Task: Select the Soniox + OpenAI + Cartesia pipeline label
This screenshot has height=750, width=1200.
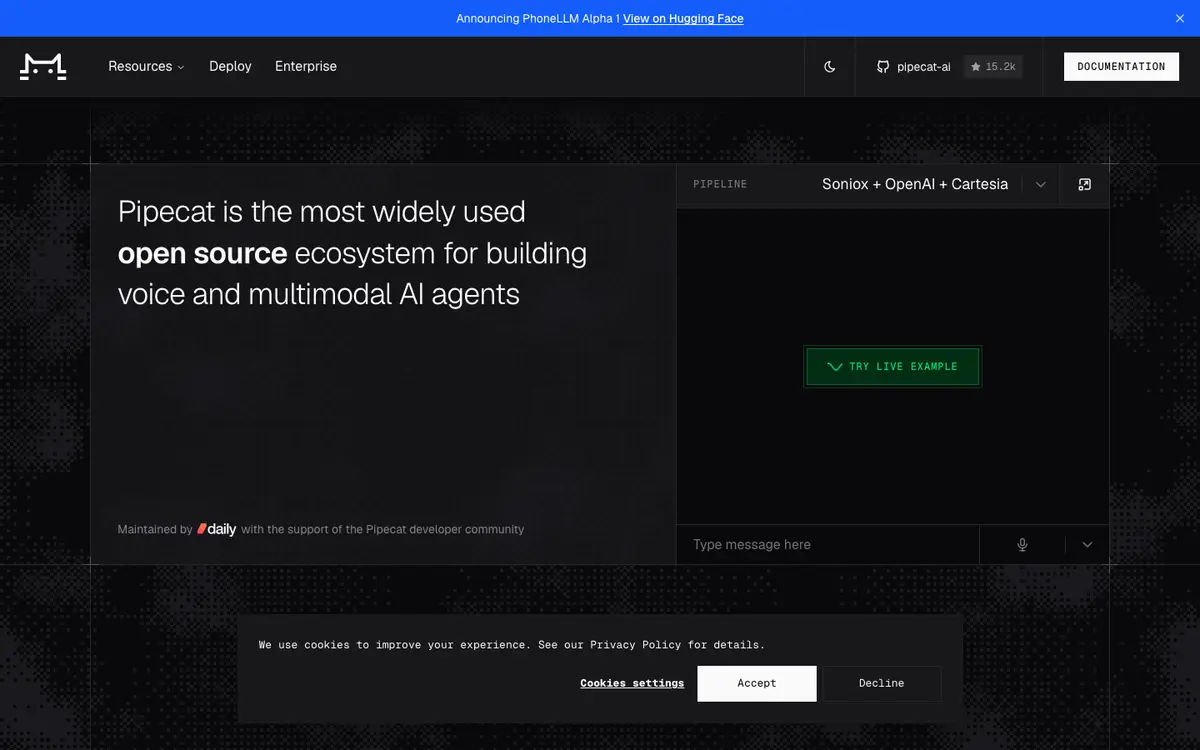Action: coord(915,184)
